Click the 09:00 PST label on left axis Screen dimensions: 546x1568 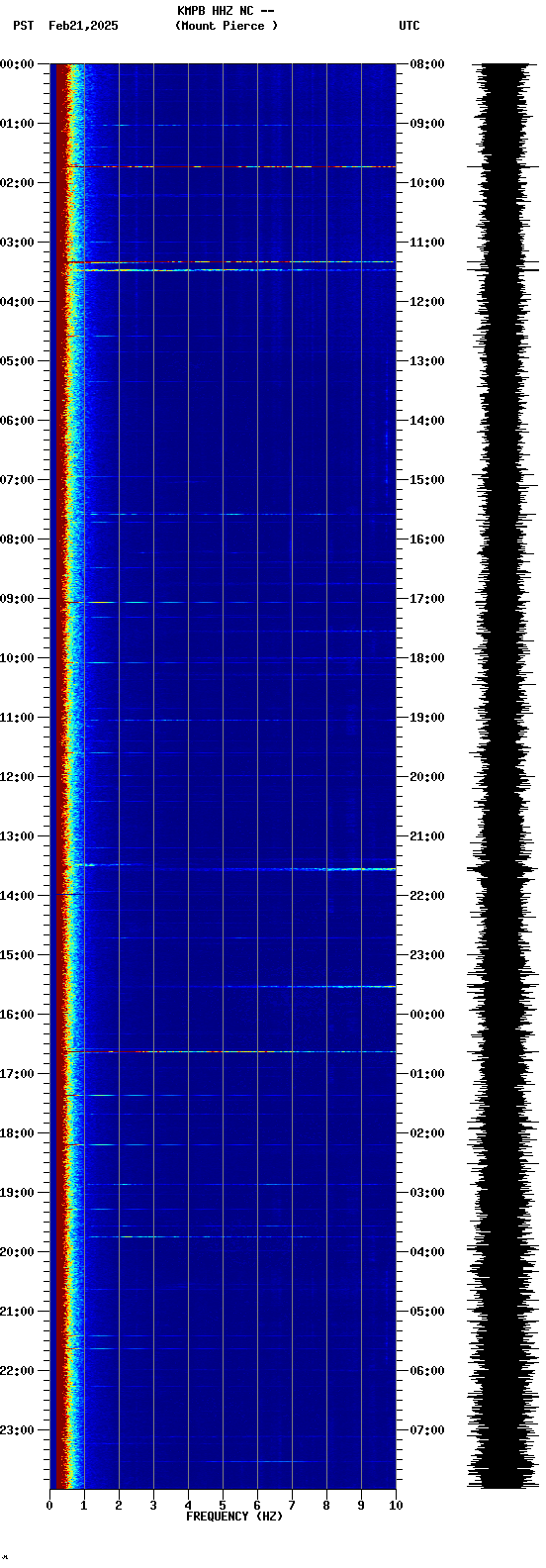(x=17, y=599)
